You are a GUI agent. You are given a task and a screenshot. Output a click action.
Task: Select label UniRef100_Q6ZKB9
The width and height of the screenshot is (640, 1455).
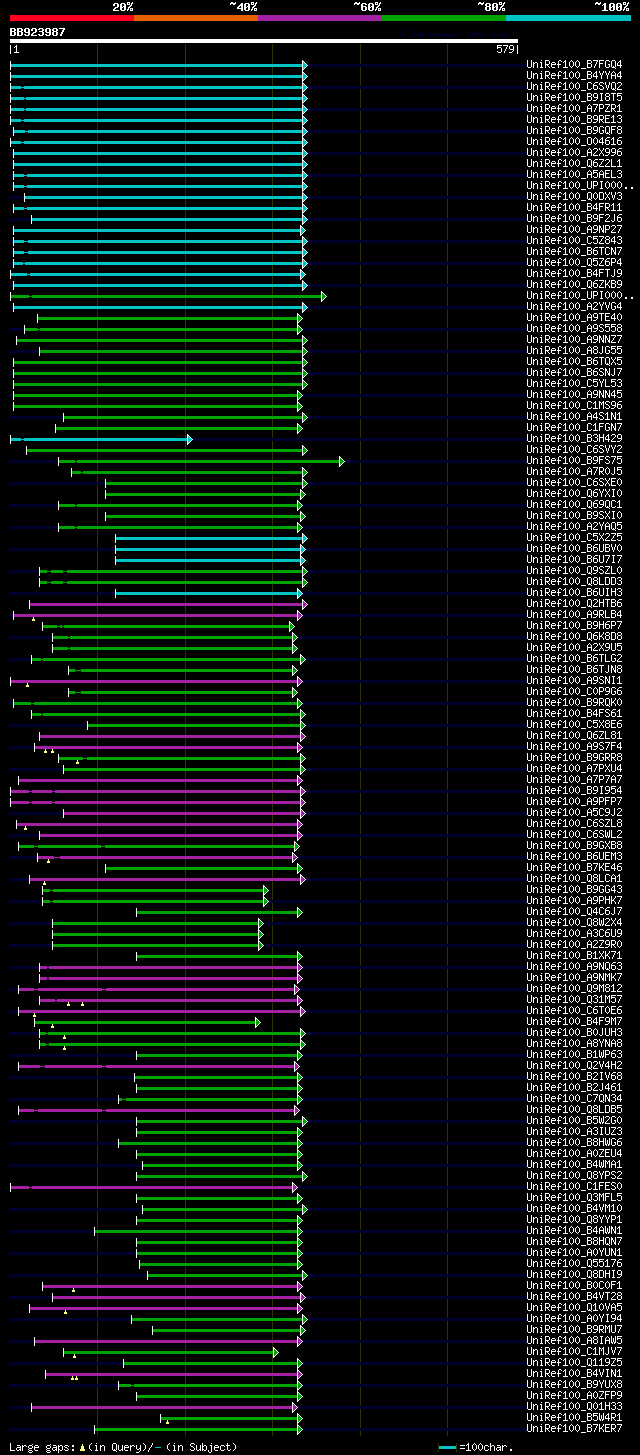point(574,285)
